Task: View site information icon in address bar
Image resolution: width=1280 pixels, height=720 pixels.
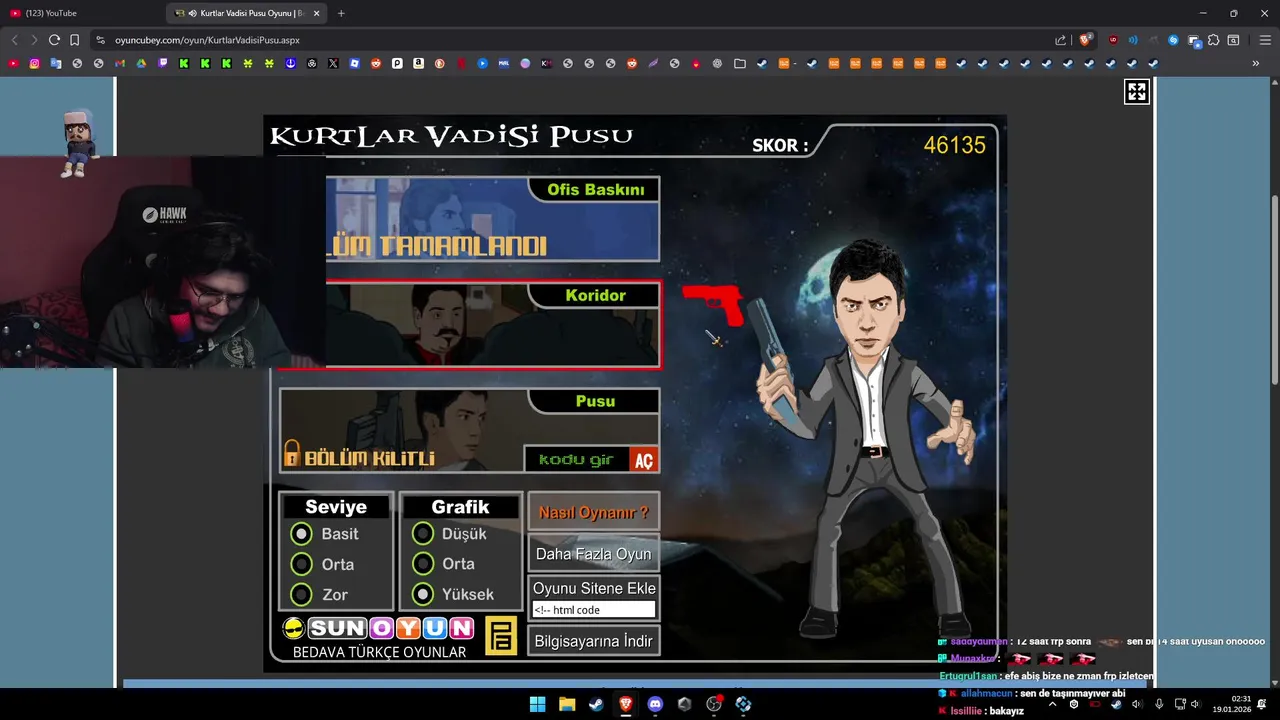Action: pos(100,40)
